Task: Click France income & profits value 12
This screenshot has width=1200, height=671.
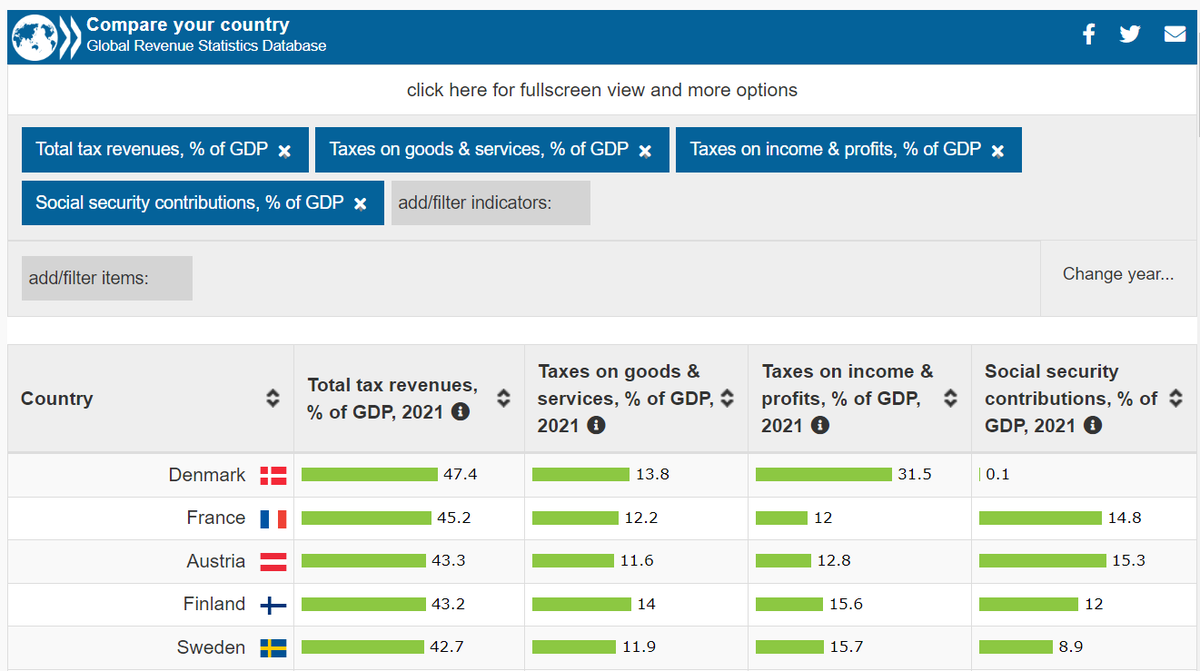Action: click(823, 518)
